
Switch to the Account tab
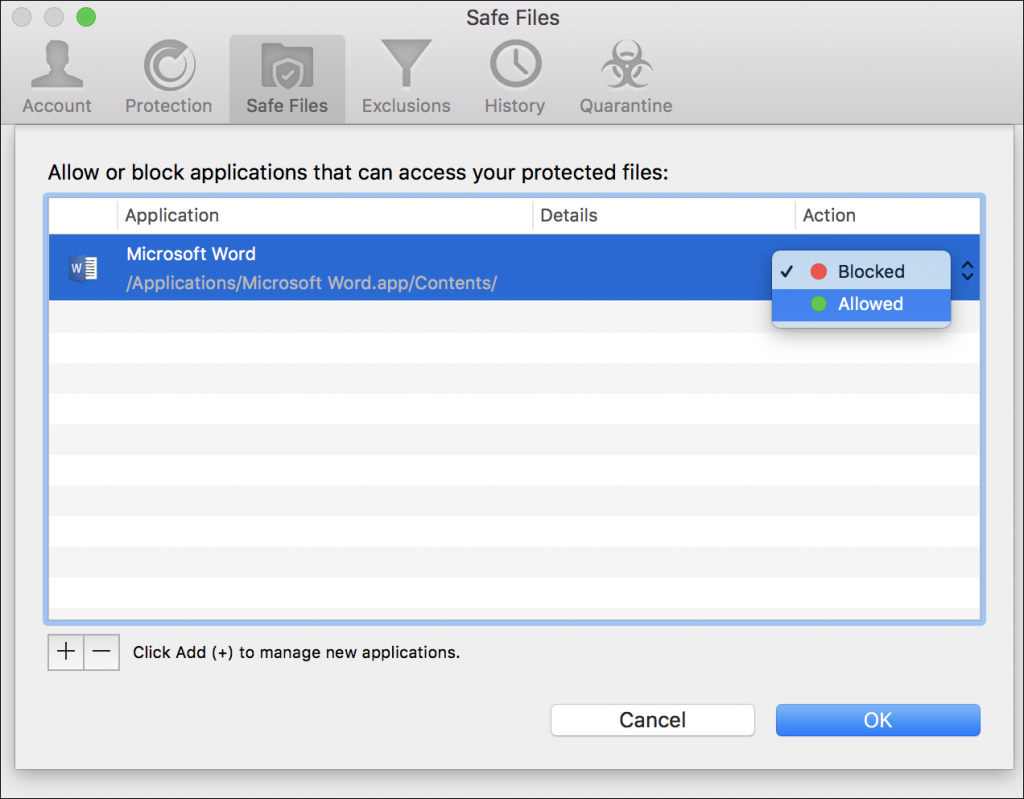pyautogui.click(x=56, y=77)
